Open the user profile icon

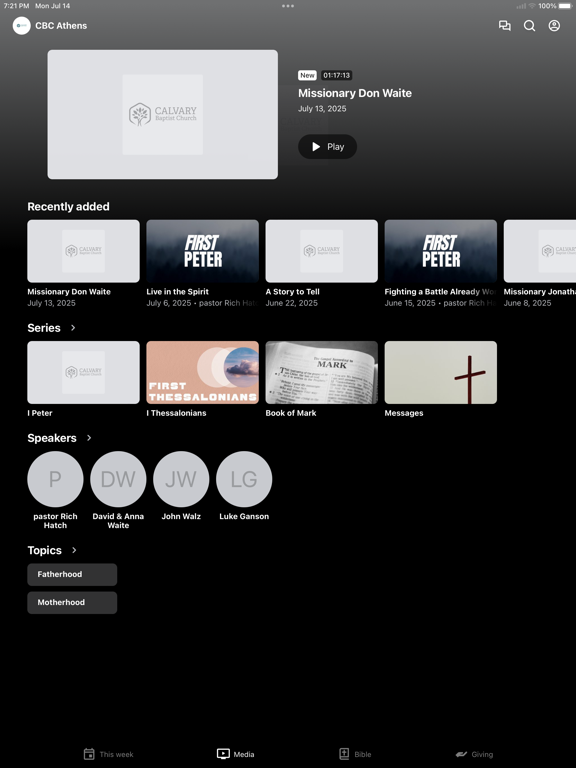pos(554,25)
